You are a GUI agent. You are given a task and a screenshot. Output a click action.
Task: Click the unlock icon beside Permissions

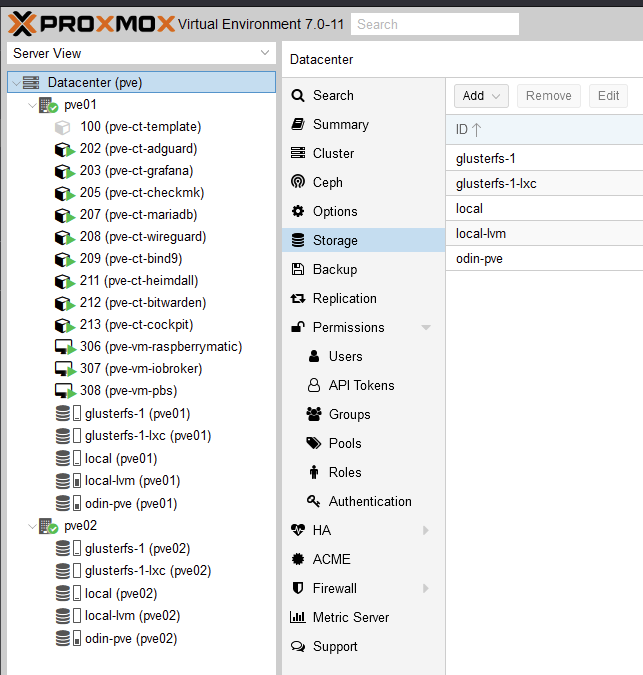click(x=298, y=327)
